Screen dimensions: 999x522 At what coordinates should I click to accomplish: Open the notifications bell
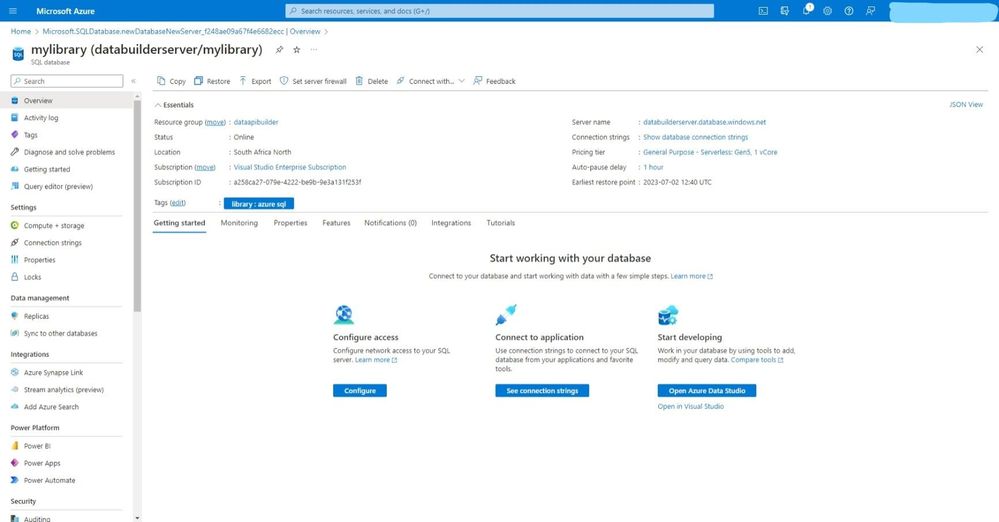(x=807, y=10)
